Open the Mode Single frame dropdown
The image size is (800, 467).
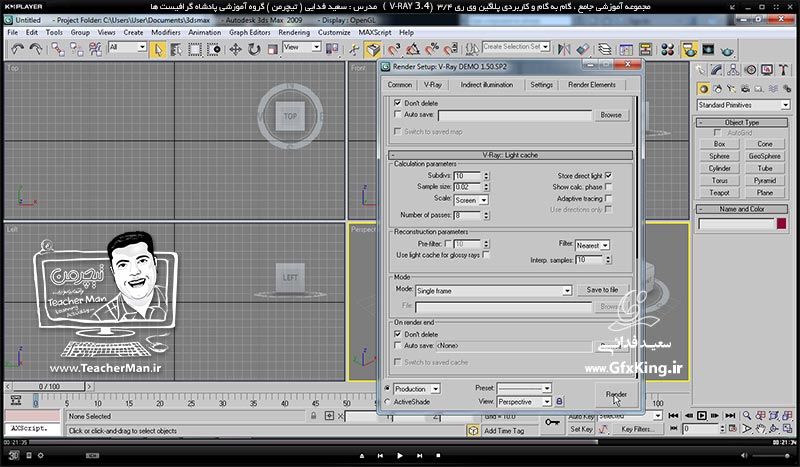click(493, 291)
